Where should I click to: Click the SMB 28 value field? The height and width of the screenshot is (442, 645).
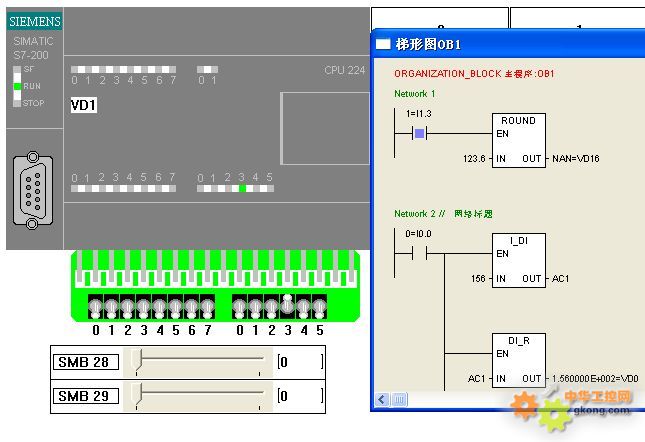coord(301,362)
